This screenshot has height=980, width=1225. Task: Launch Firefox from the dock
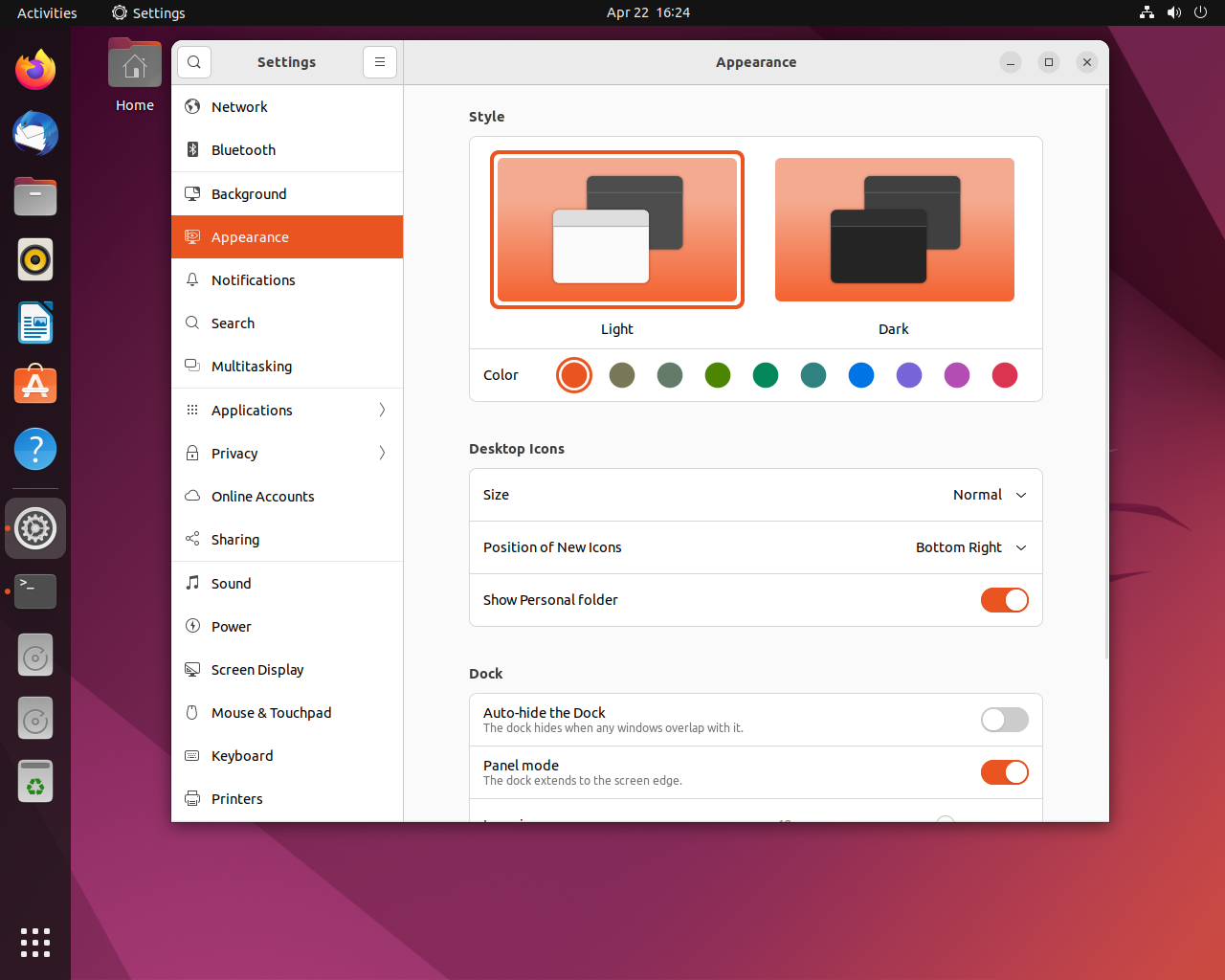(35, 70)
